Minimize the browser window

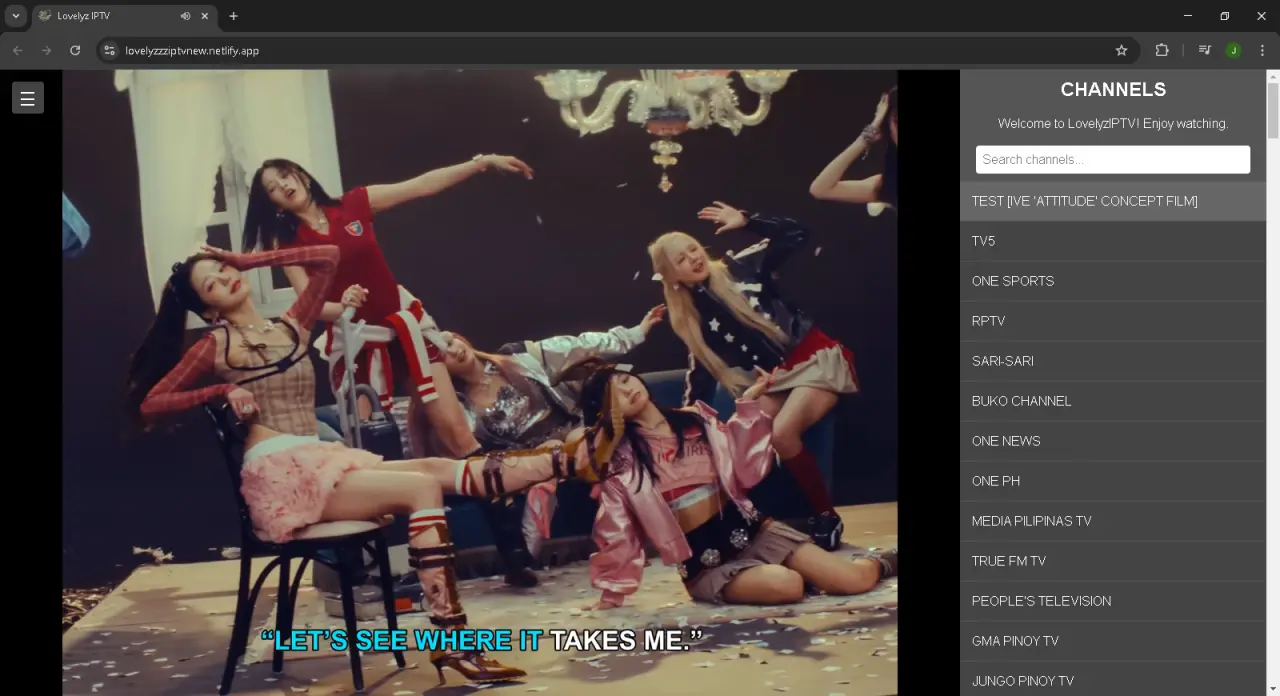1188,16
